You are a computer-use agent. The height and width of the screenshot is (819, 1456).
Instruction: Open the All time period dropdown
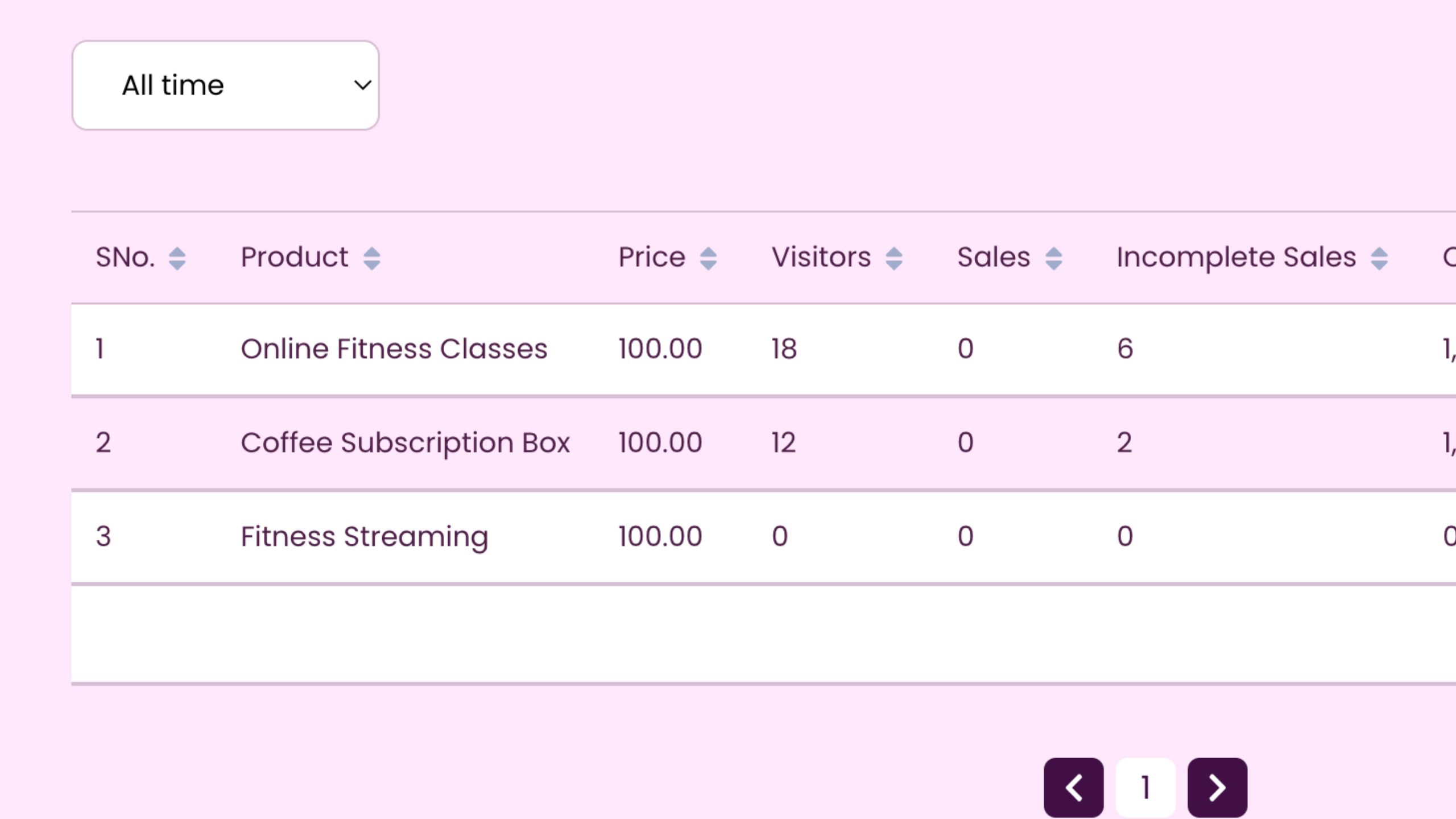[225, 85]
